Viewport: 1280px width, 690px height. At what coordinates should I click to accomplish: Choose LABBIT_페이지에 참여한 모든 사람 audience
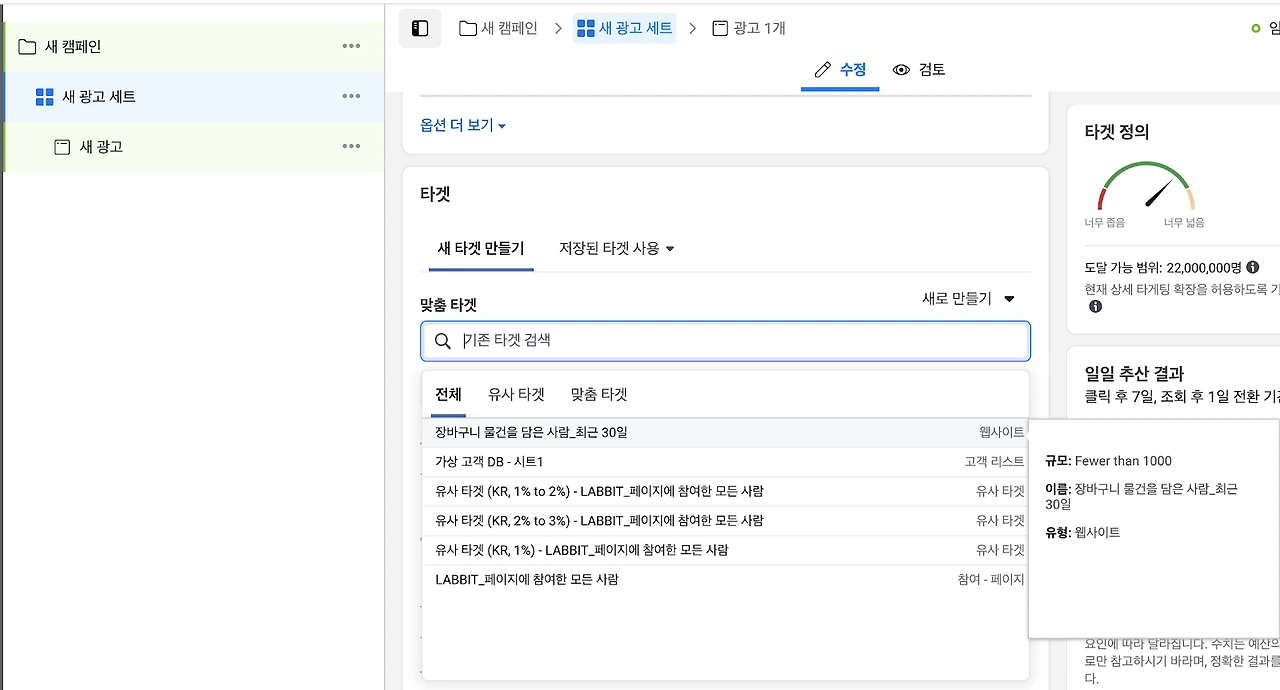tap(725, 579)
